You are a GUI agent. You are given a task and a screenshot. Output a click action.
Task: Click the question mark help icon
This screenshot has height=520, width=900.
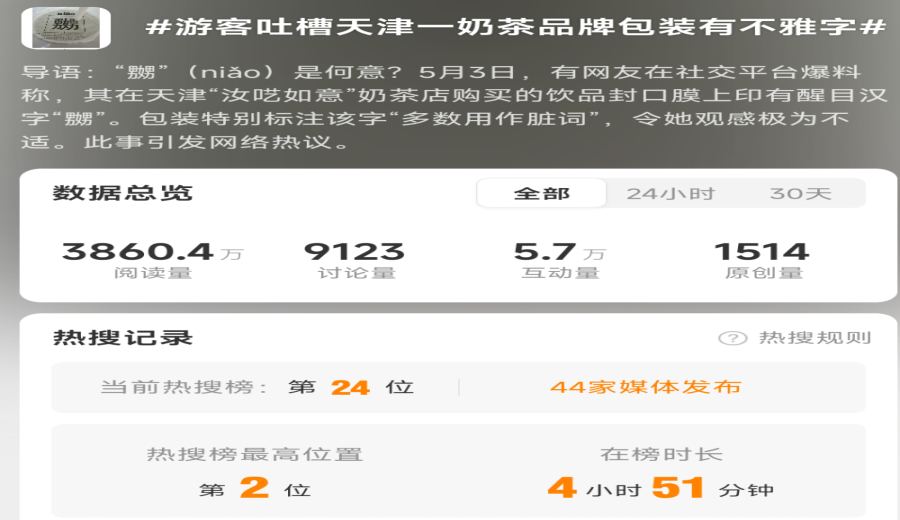click(x=732, y=338)
